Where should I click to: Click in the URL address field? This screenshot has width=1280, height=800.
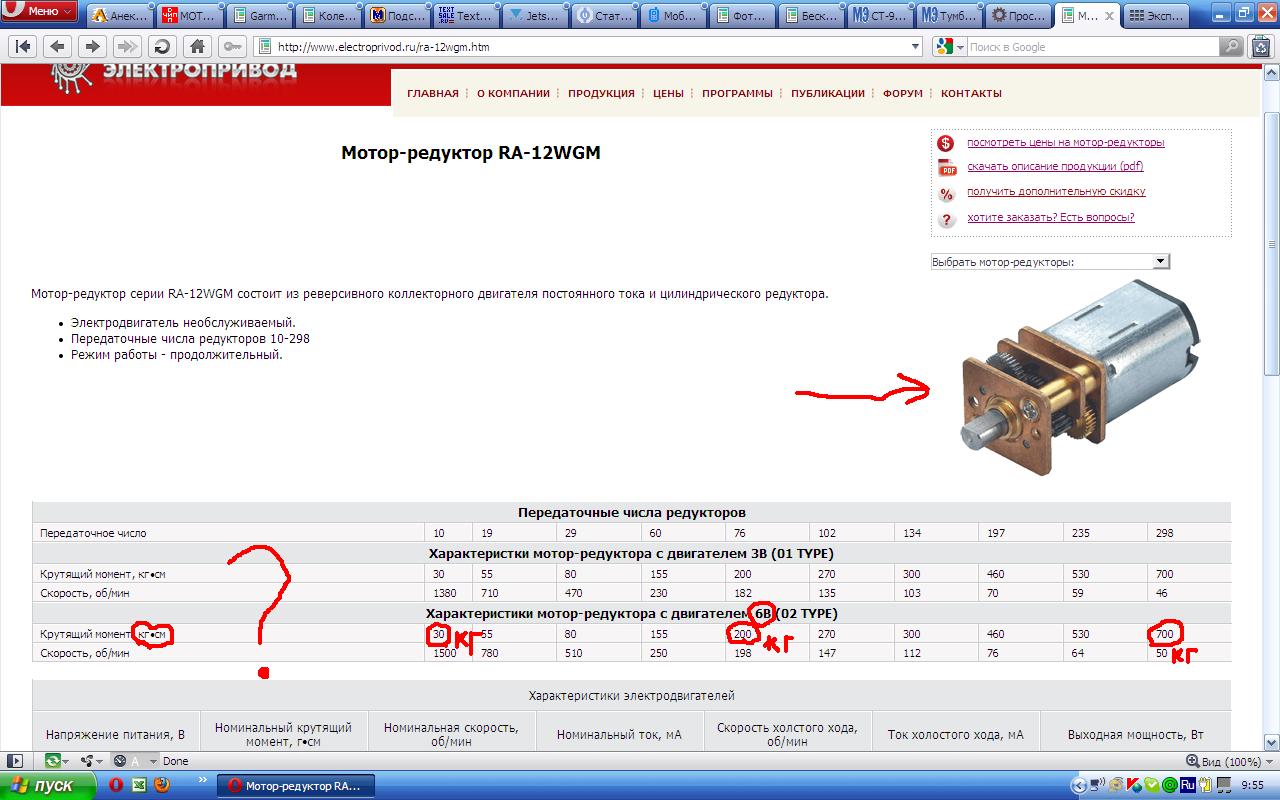(590, 47)
